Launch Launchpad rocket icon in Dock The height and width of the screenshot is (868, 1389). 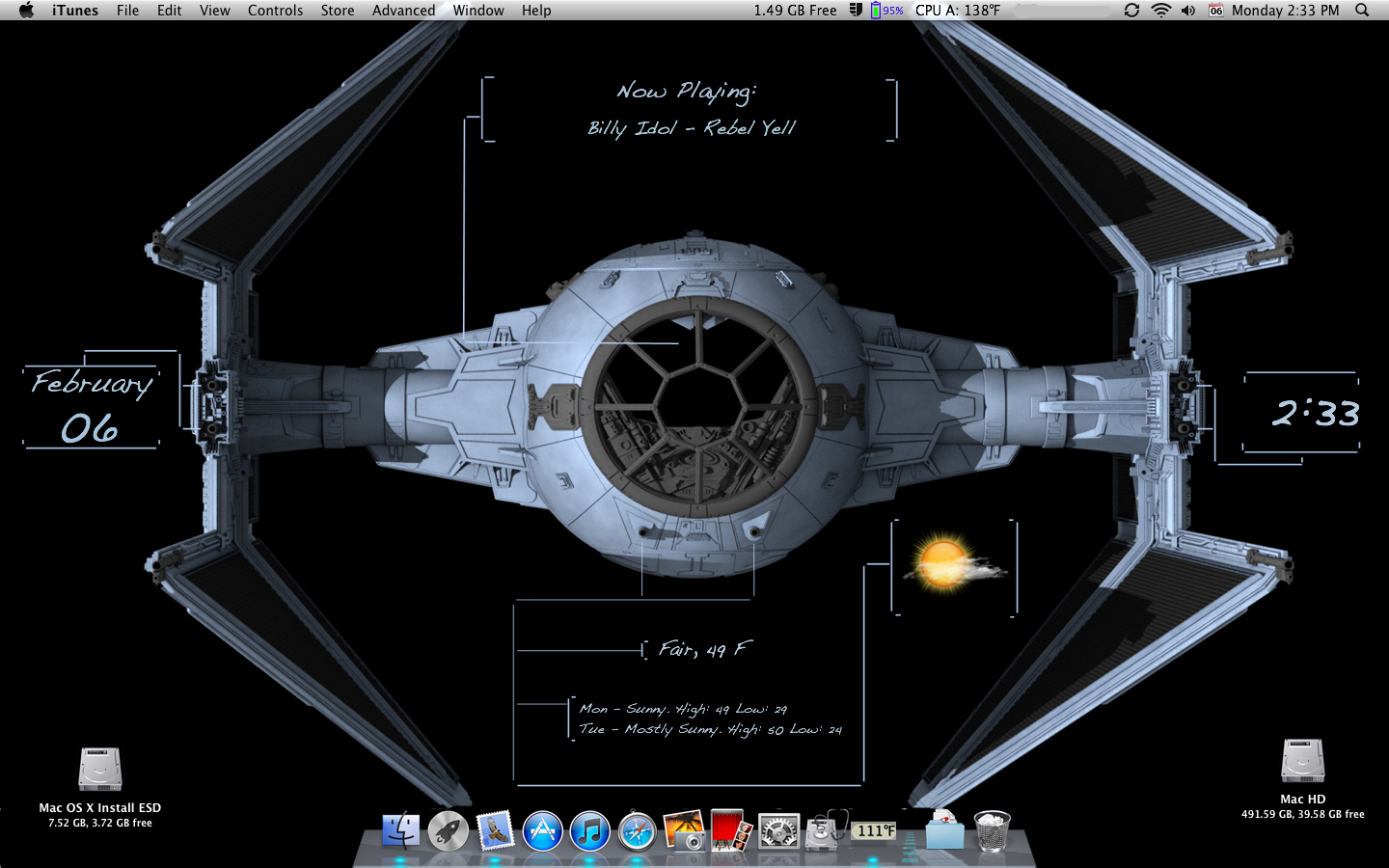click(448, 830)
